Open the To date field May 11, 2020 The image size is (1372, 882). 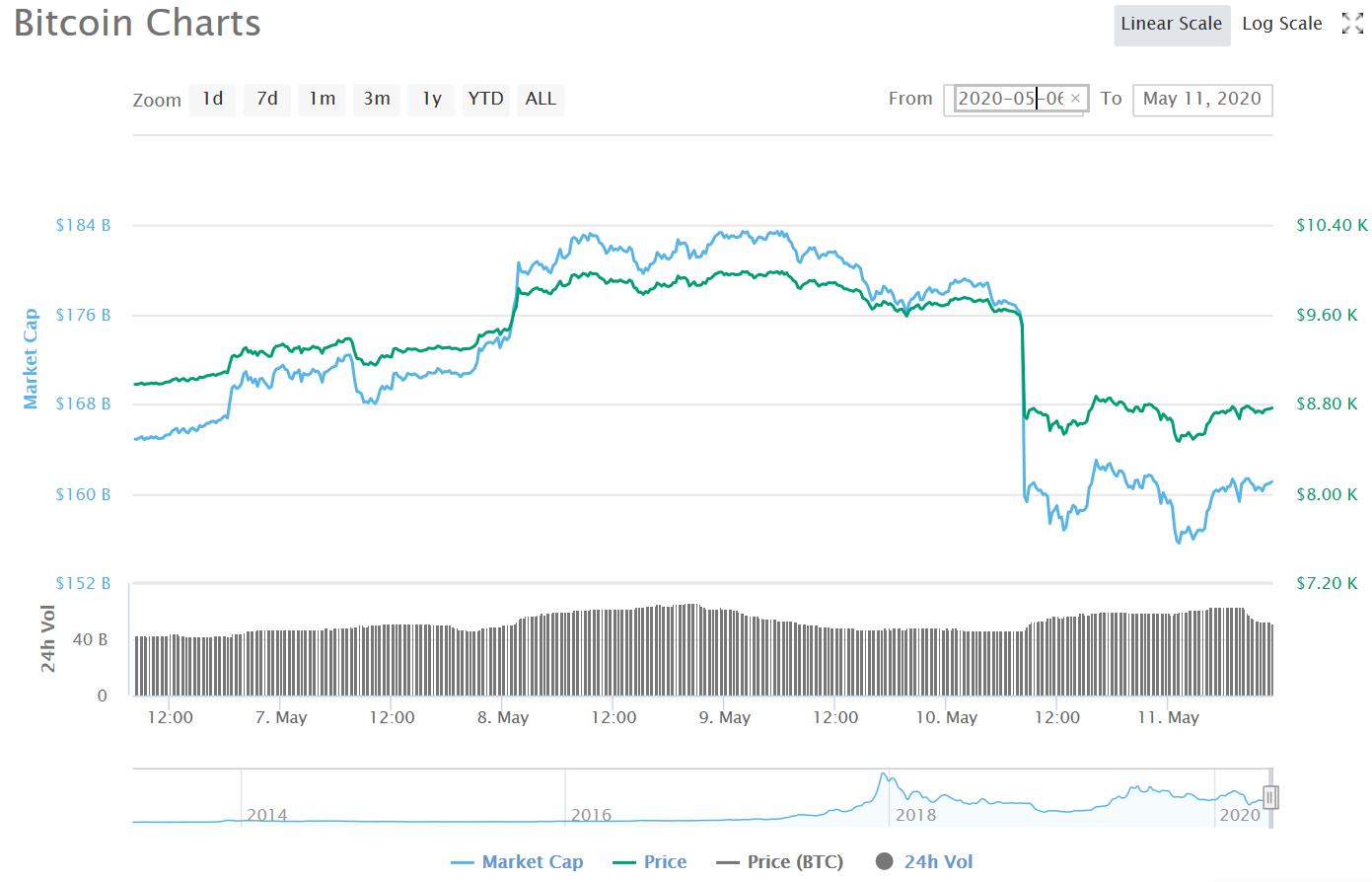pos(1201,99)
